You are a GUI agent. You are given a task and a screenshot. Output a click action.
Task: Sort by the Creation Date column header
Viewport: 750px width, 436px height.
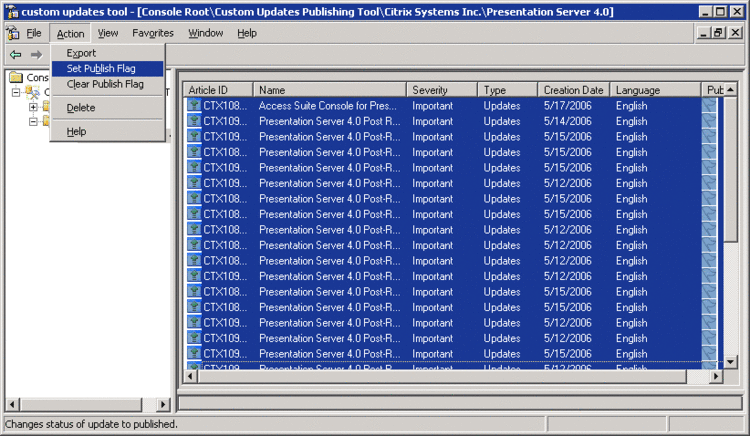[574, 90]
